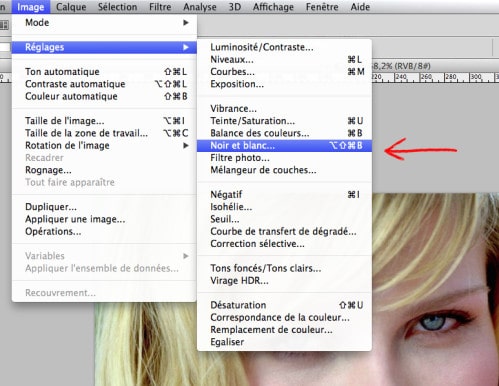Choose Appliquer une image
This screenshot has height=386, width=499.
[x=104, y=219]
